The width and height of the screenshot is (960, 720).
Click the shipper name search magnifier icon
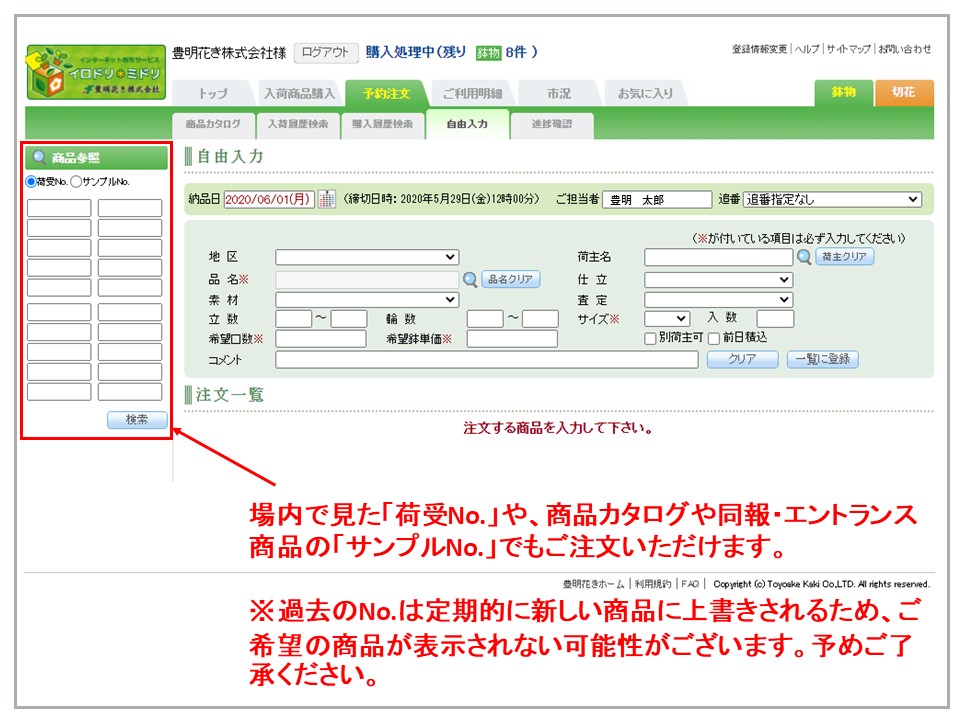804,257
